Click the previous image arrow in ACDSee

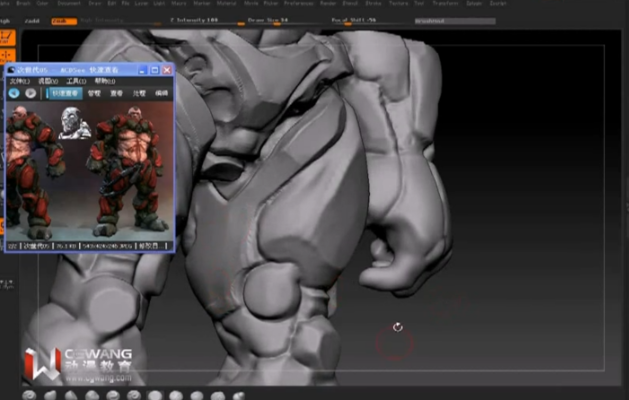[x=15, y=93]
